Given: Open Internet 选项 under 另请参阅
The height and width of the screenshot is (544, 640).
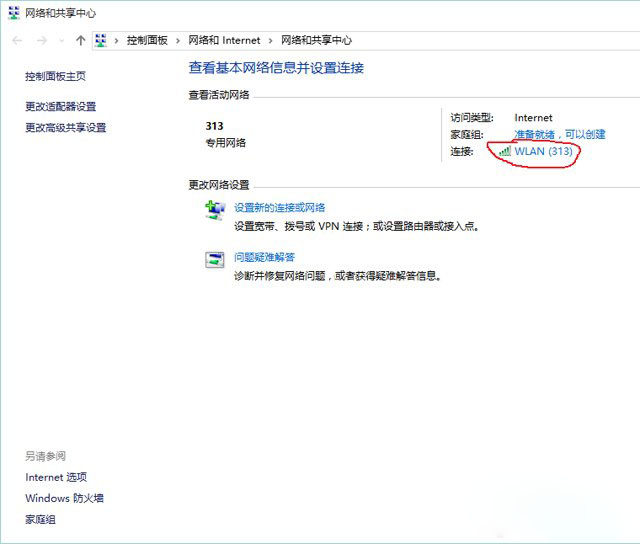Looking at the screenshot, I should pos(56,477).
